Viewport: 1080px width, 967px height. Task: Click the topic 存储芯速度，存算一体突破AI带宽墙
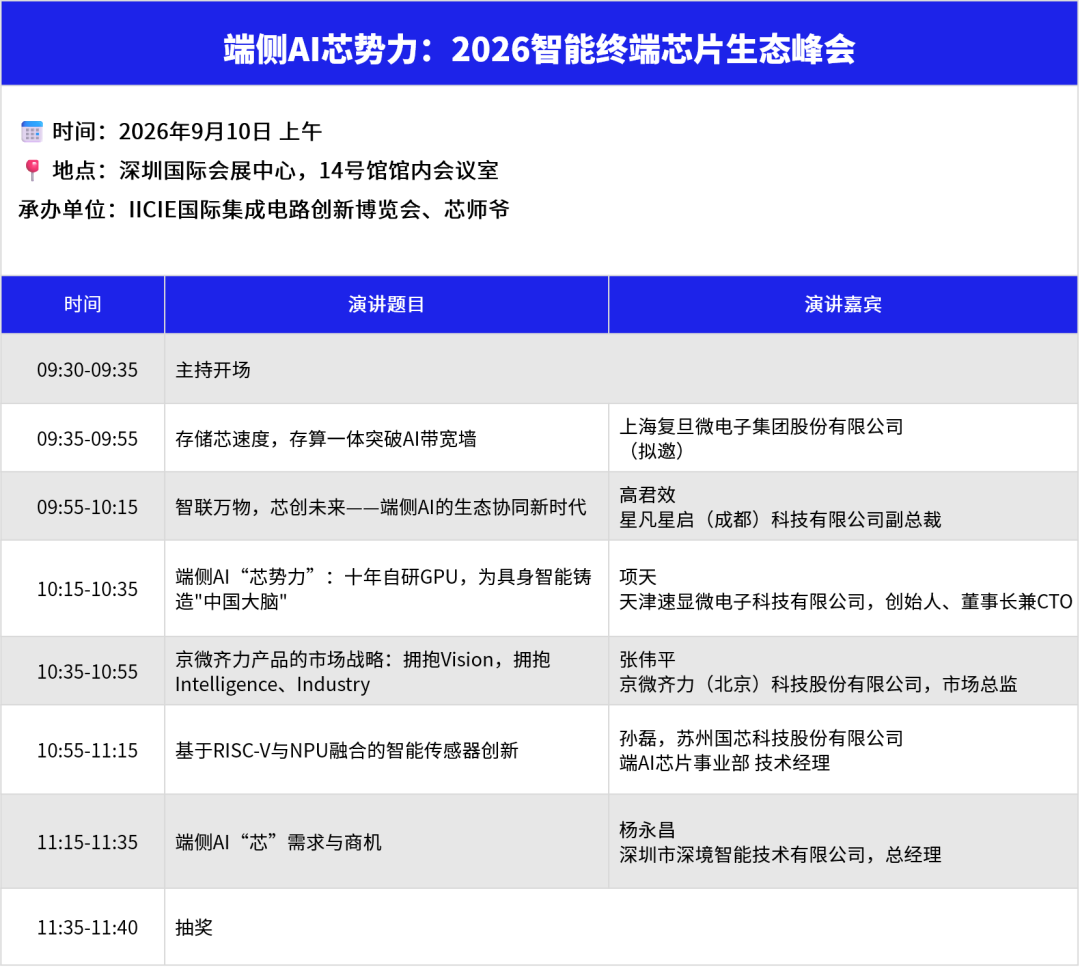point(326,439)
